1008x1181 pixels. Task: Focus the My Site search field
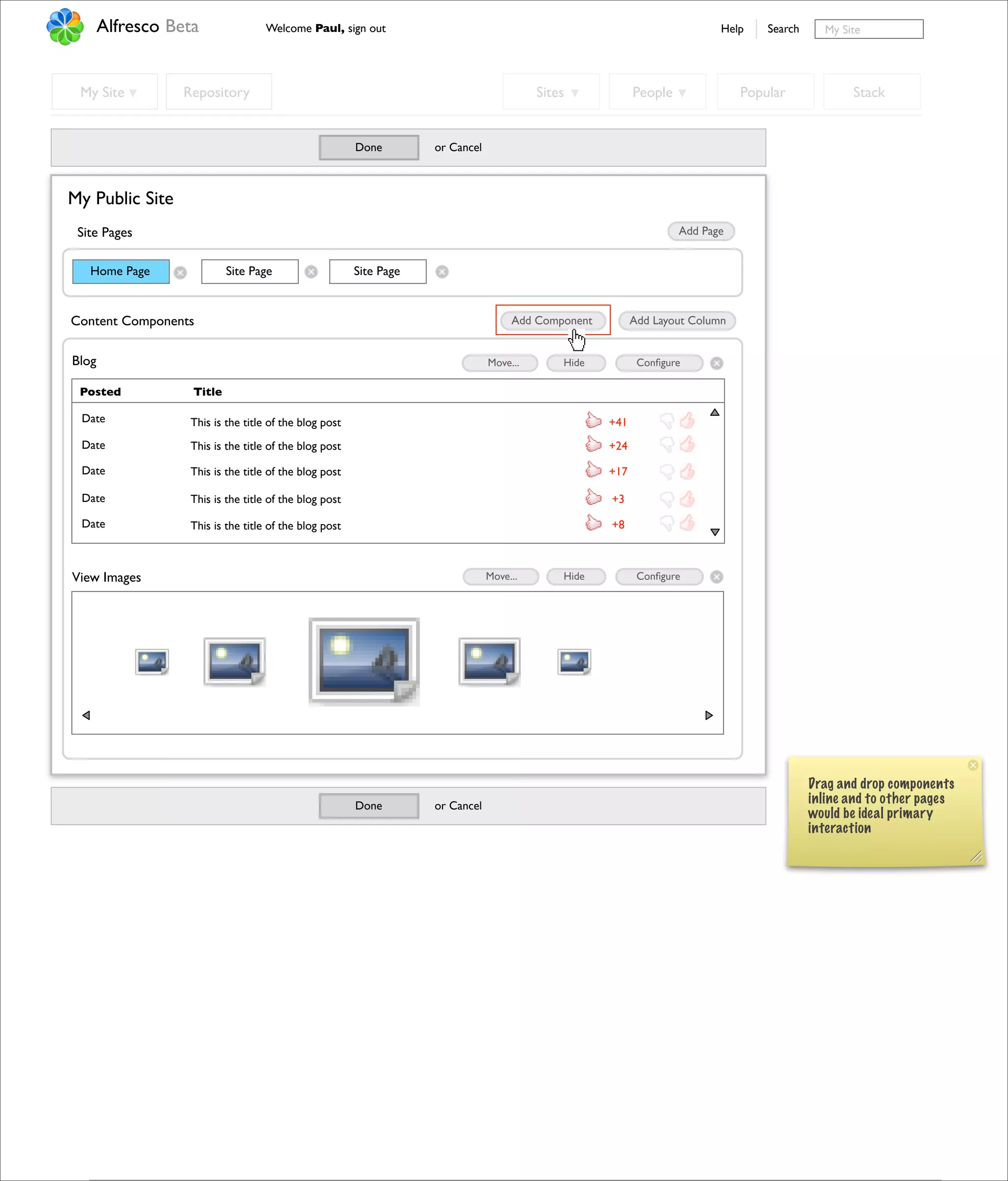coord(869,29)
